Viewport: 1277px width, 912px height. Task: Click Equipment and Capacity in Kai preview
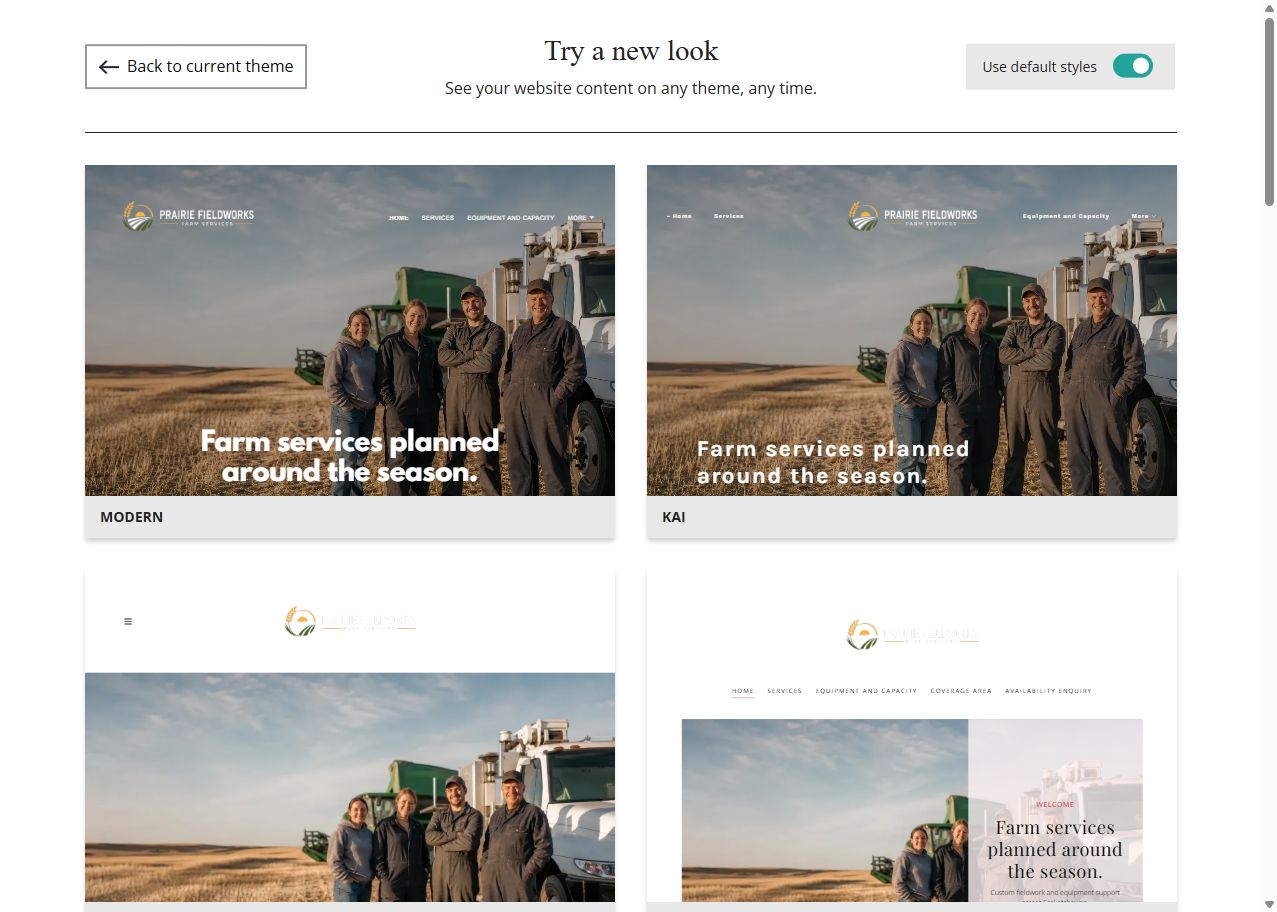click(1066, 216)
